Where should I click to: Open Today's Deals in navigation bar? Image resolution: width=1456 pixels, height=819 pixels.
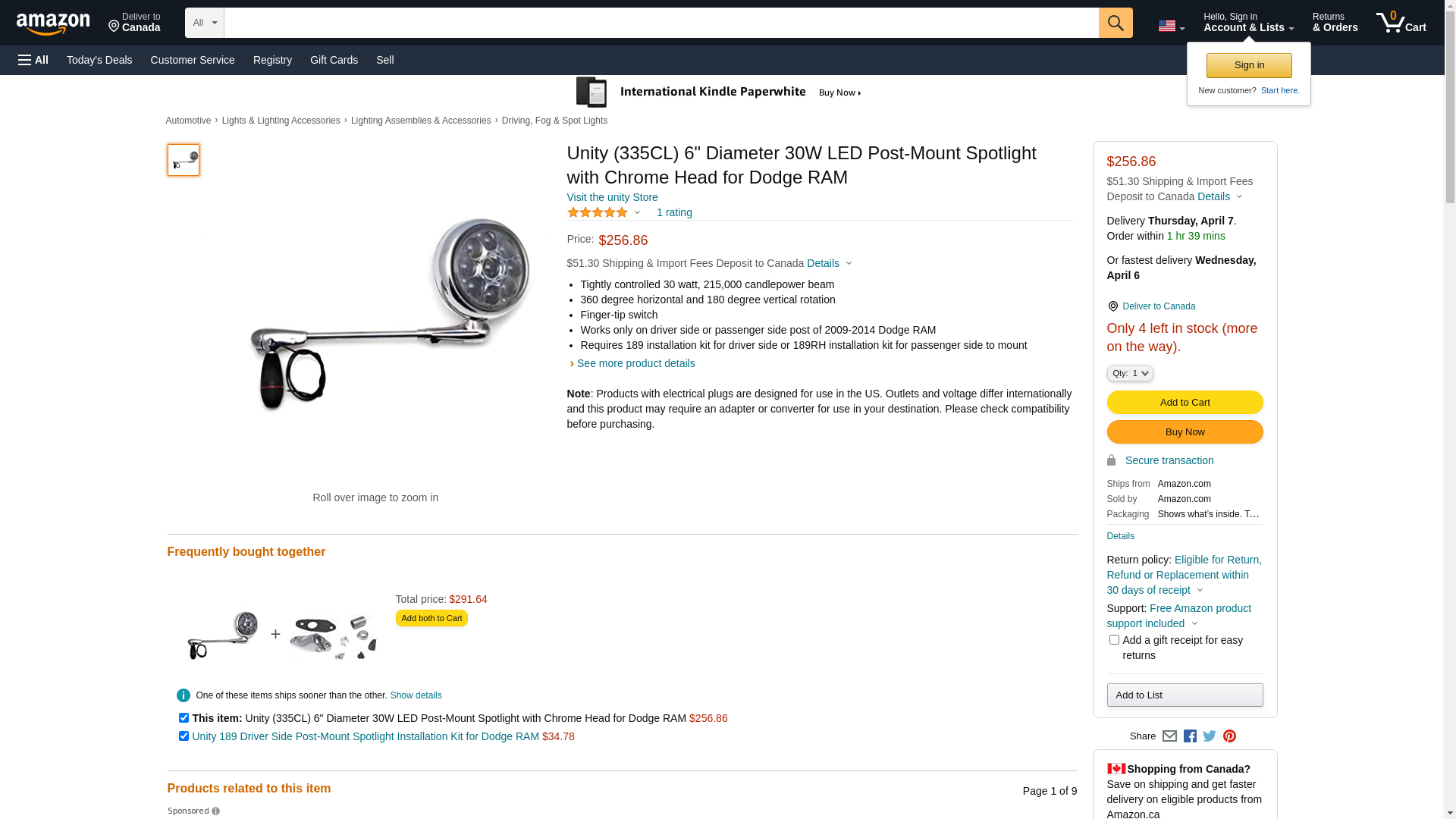pos(99,60)
